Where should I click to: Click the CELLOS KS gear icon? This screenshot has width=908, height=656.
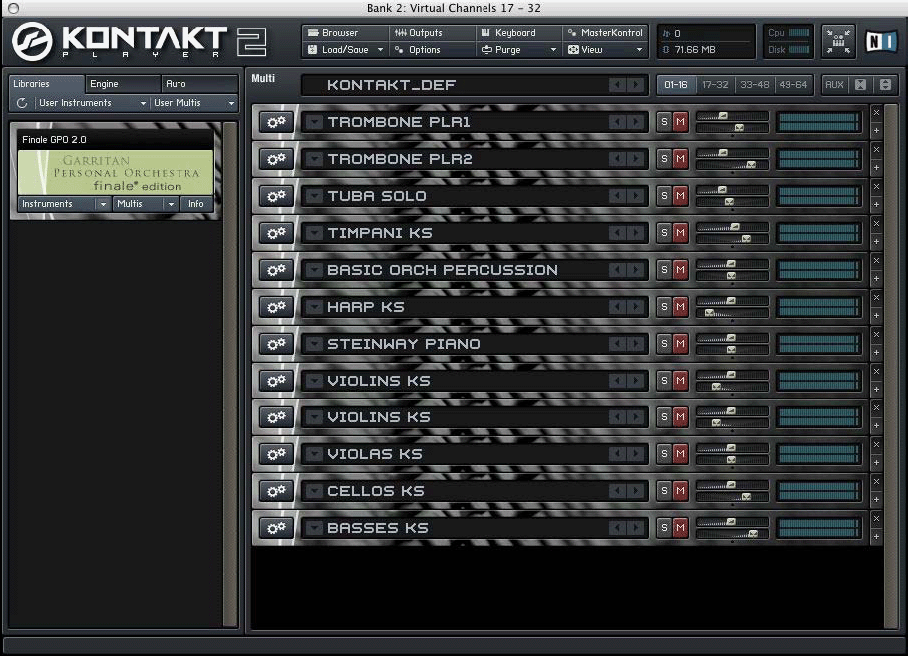pyautogui.click(x=276, y=492)
